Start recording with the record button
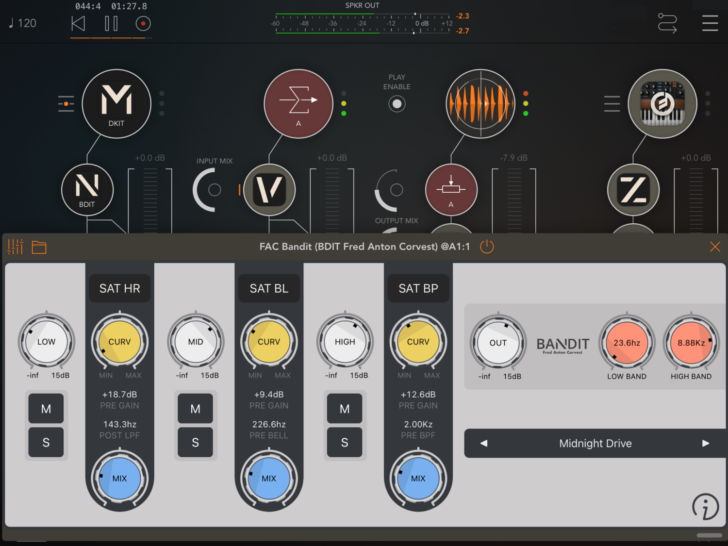728x546 pixels. 143,23
